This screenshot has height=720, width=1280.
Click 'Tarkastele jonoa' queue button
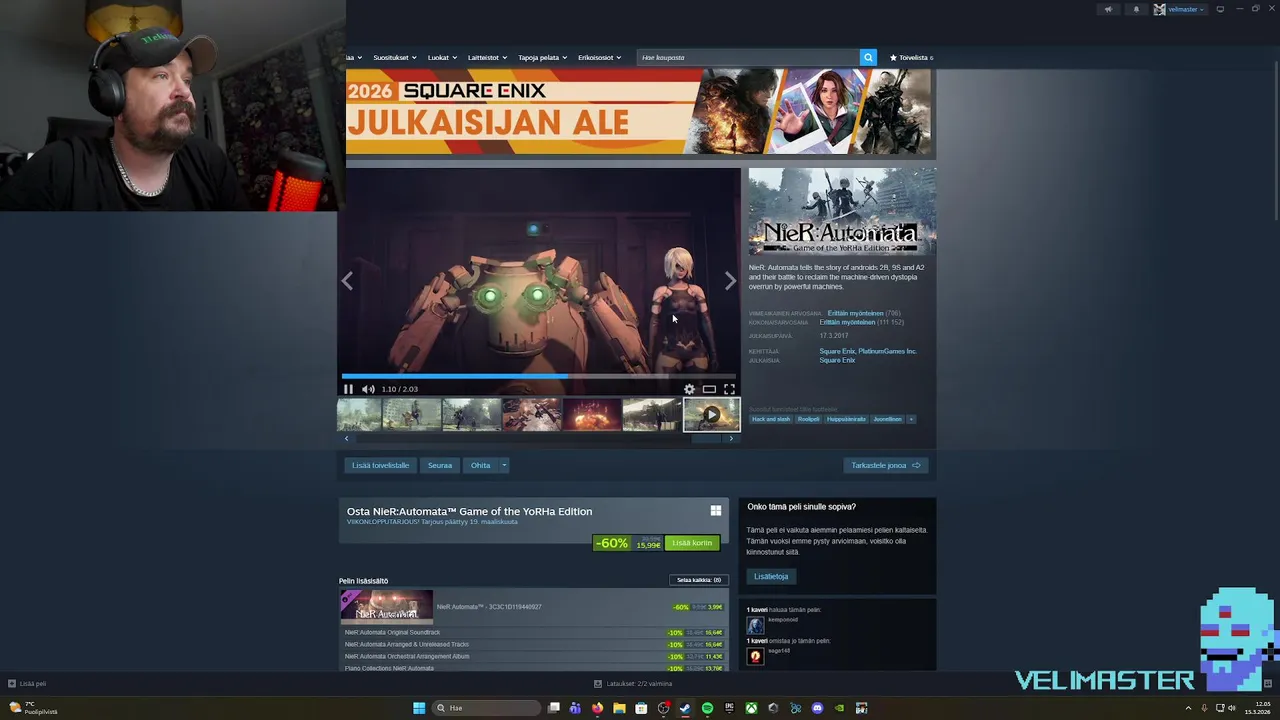click(885, 465)
